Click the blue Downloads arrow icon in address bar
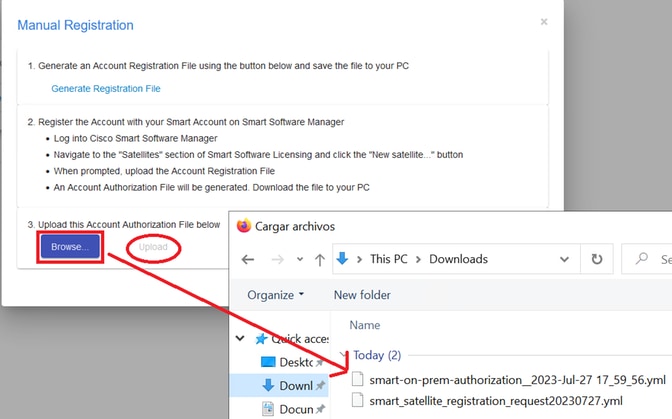 [342, 259]
